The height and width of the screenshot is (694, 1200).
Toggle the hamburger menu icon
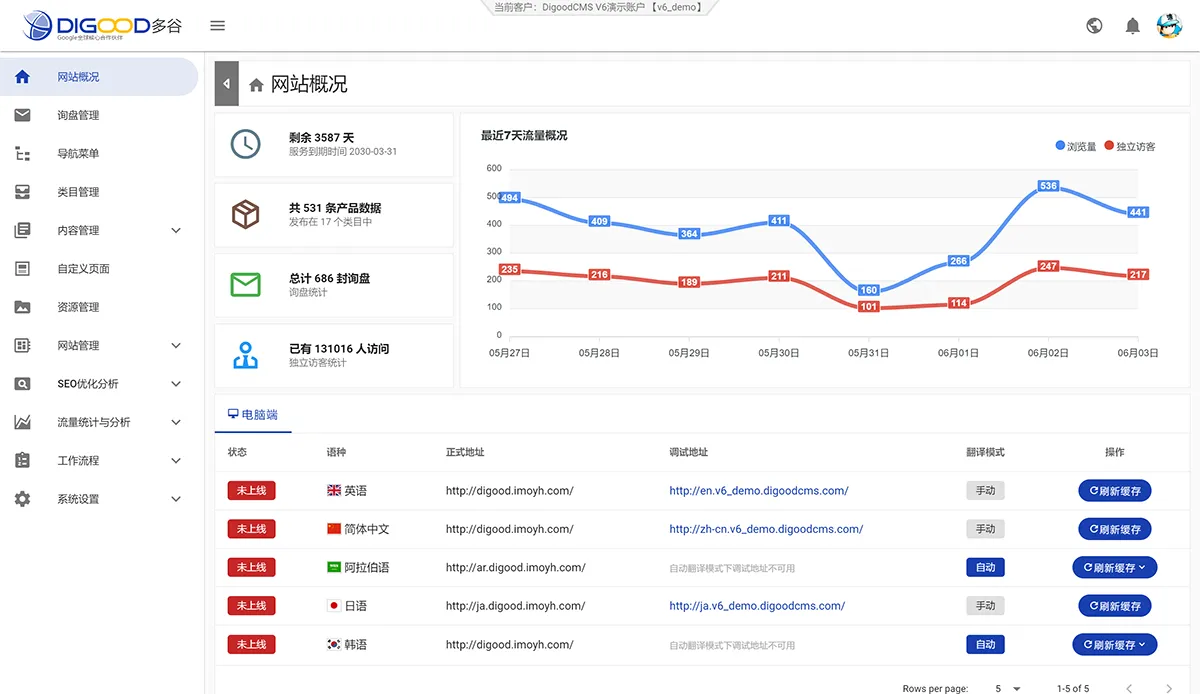218,26
